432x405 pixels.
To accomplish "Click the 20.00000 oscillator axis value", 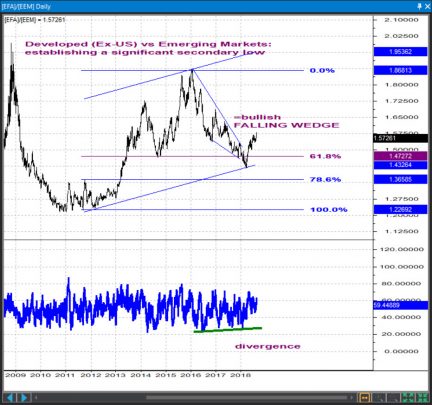I will click(x=400, y=334).
